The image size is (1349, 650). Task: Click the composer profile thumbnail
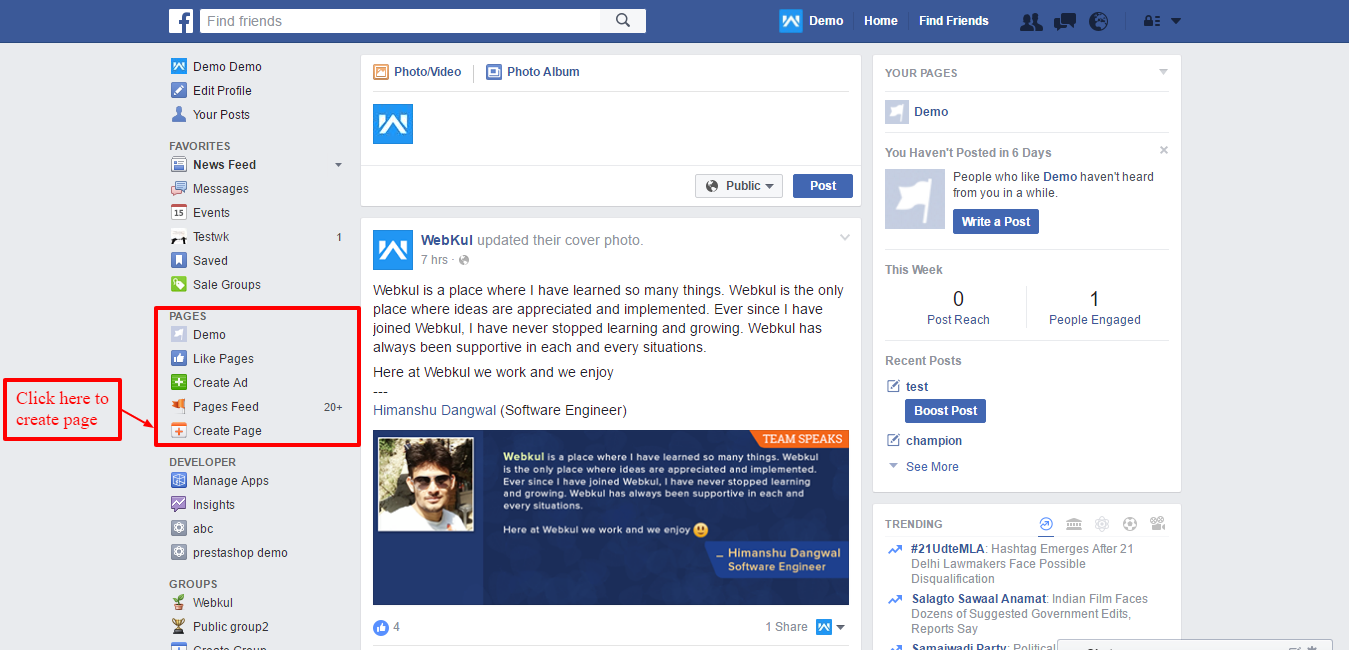click(x=393, y=124)
